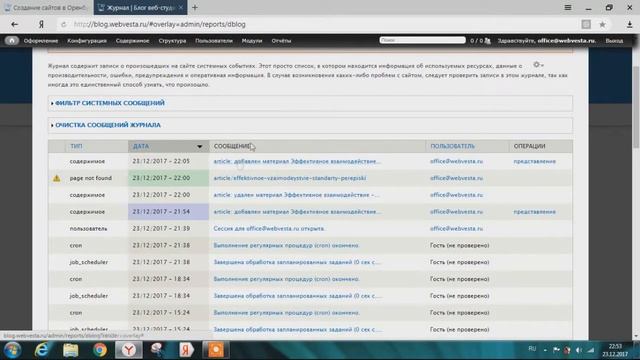The width and height of the screenshot is (640, 360).
Task: Click warning icon on page not found row
Action: 56,178
